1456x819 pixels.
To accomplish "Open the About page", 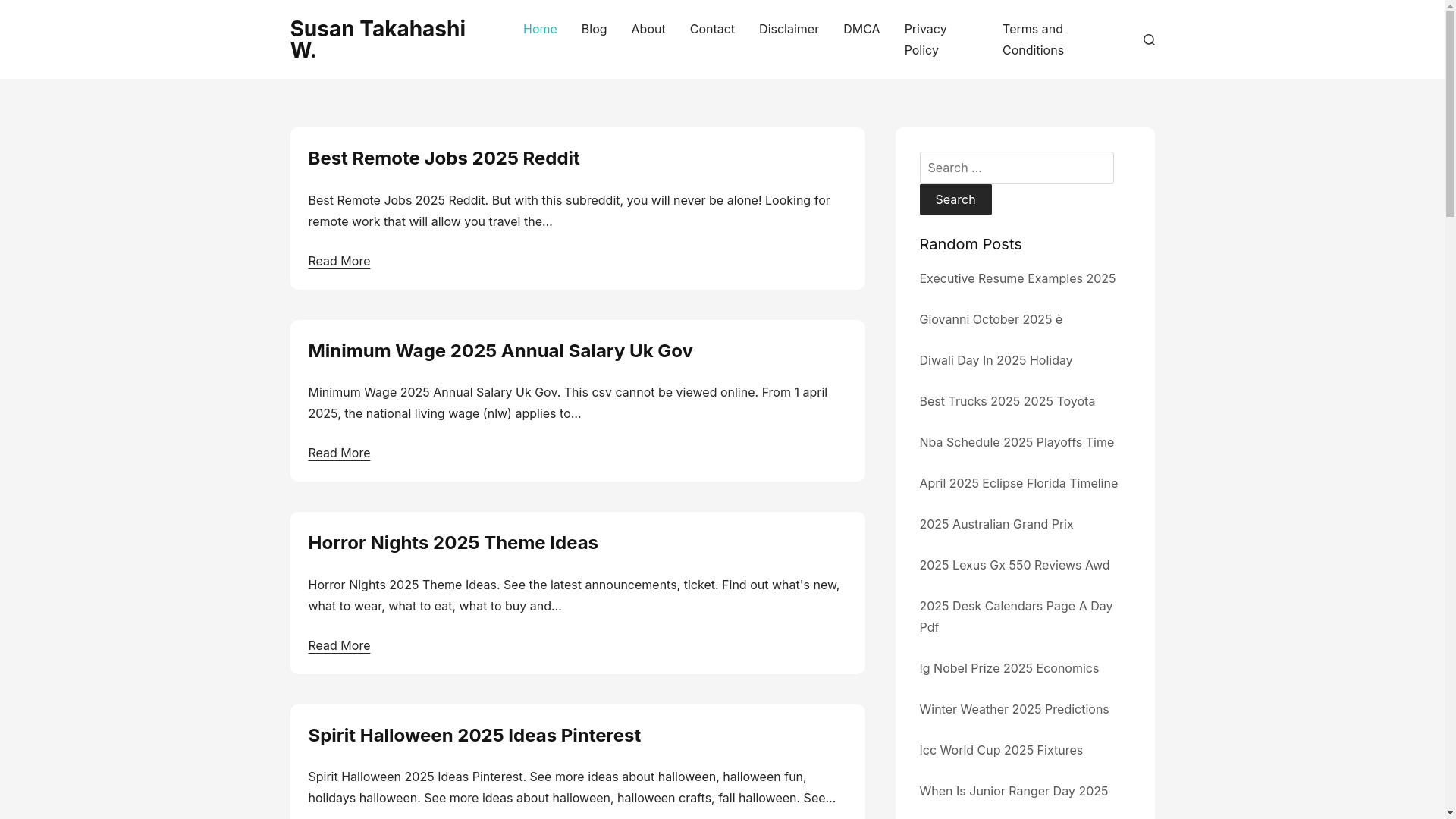I will [x=648, y=29].
